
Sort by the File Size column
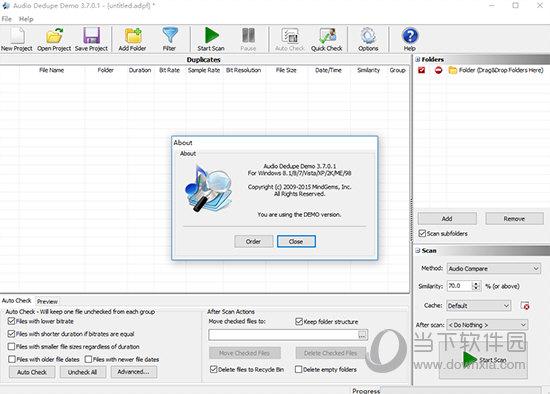[x=286, y=70]
